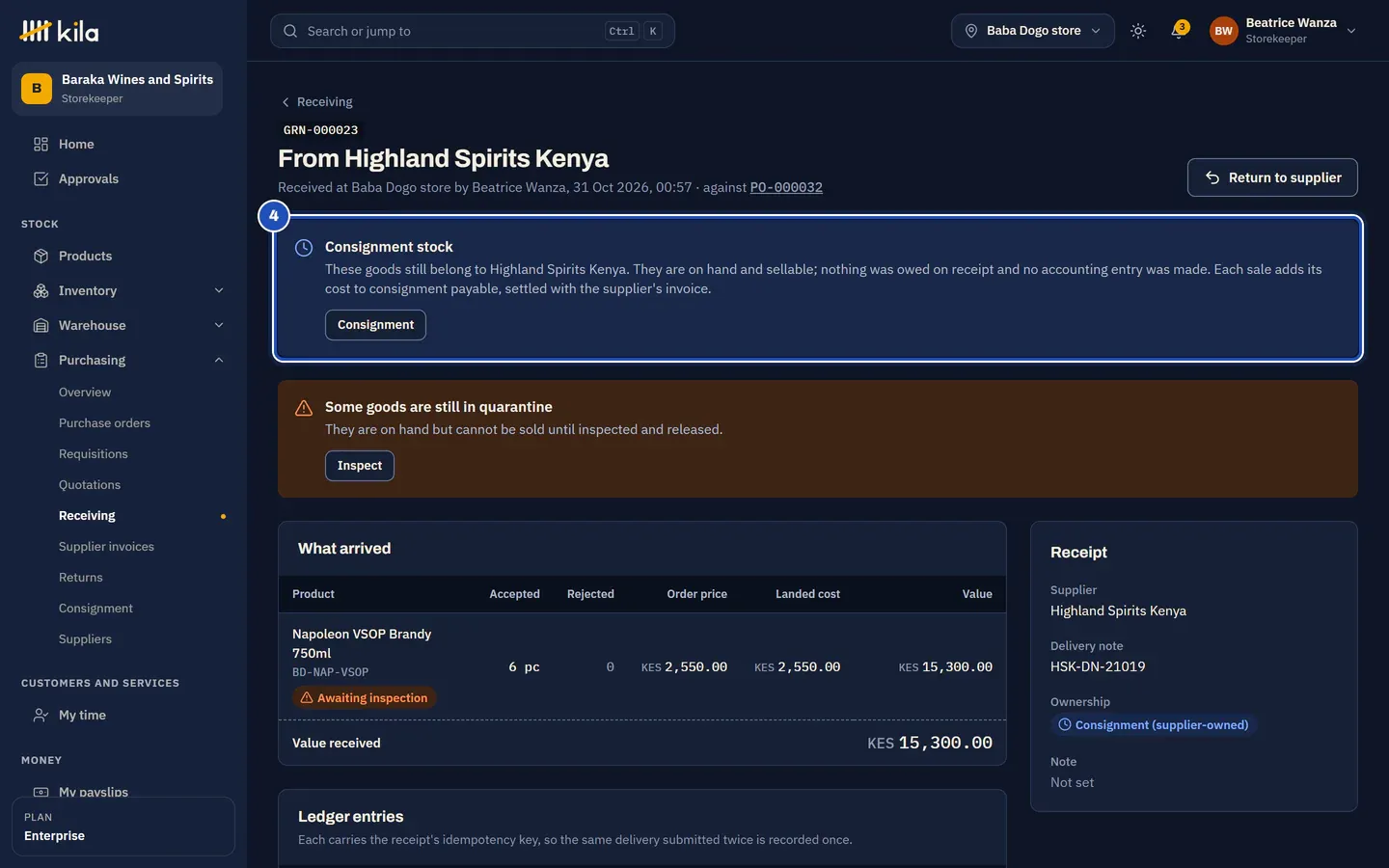Click the Order price column header
The image size is (1389, 868).
(696, 594)
